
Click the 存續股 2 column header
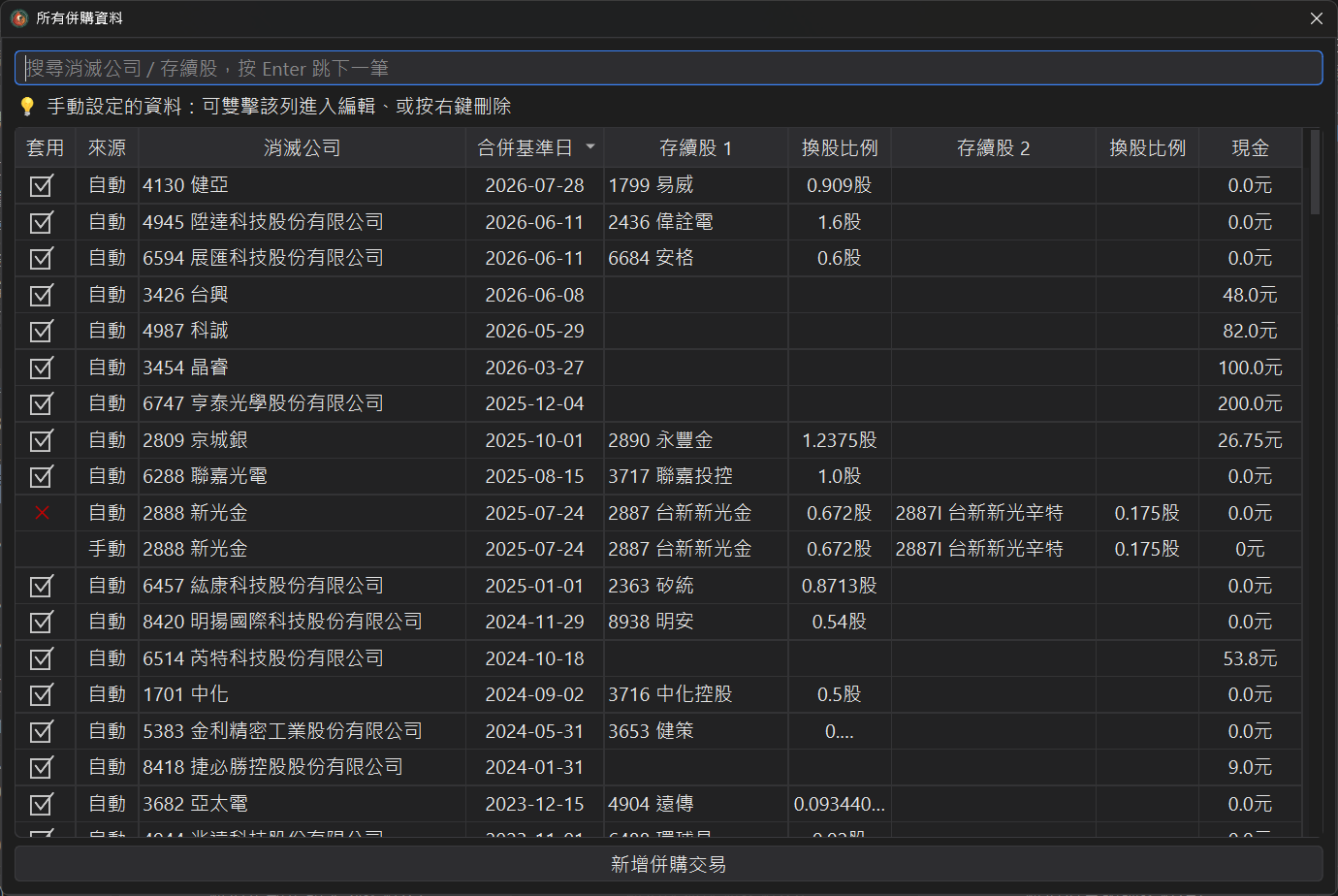994,147
